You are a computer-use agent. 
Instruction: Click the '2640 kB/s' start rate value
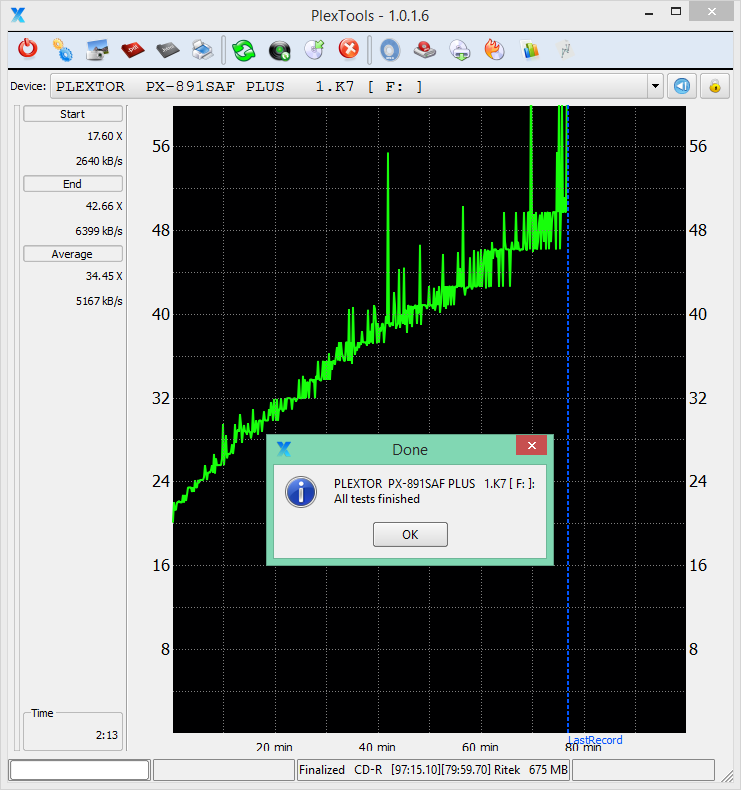99,161
